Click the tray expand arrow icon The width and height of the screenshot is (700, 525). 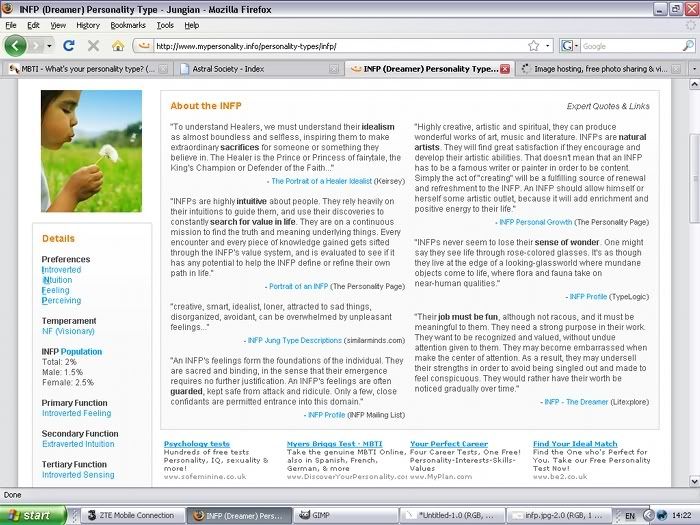[648, 515]
